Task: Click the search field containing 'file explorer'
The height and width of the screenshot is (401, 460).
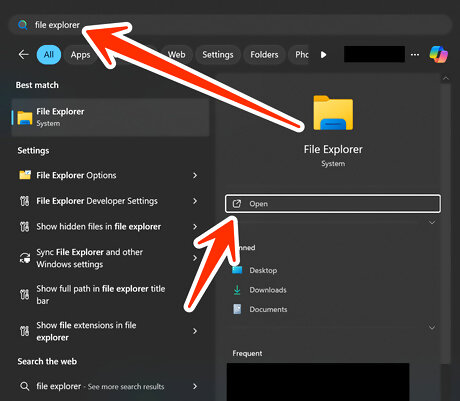Action: point(230,25)
